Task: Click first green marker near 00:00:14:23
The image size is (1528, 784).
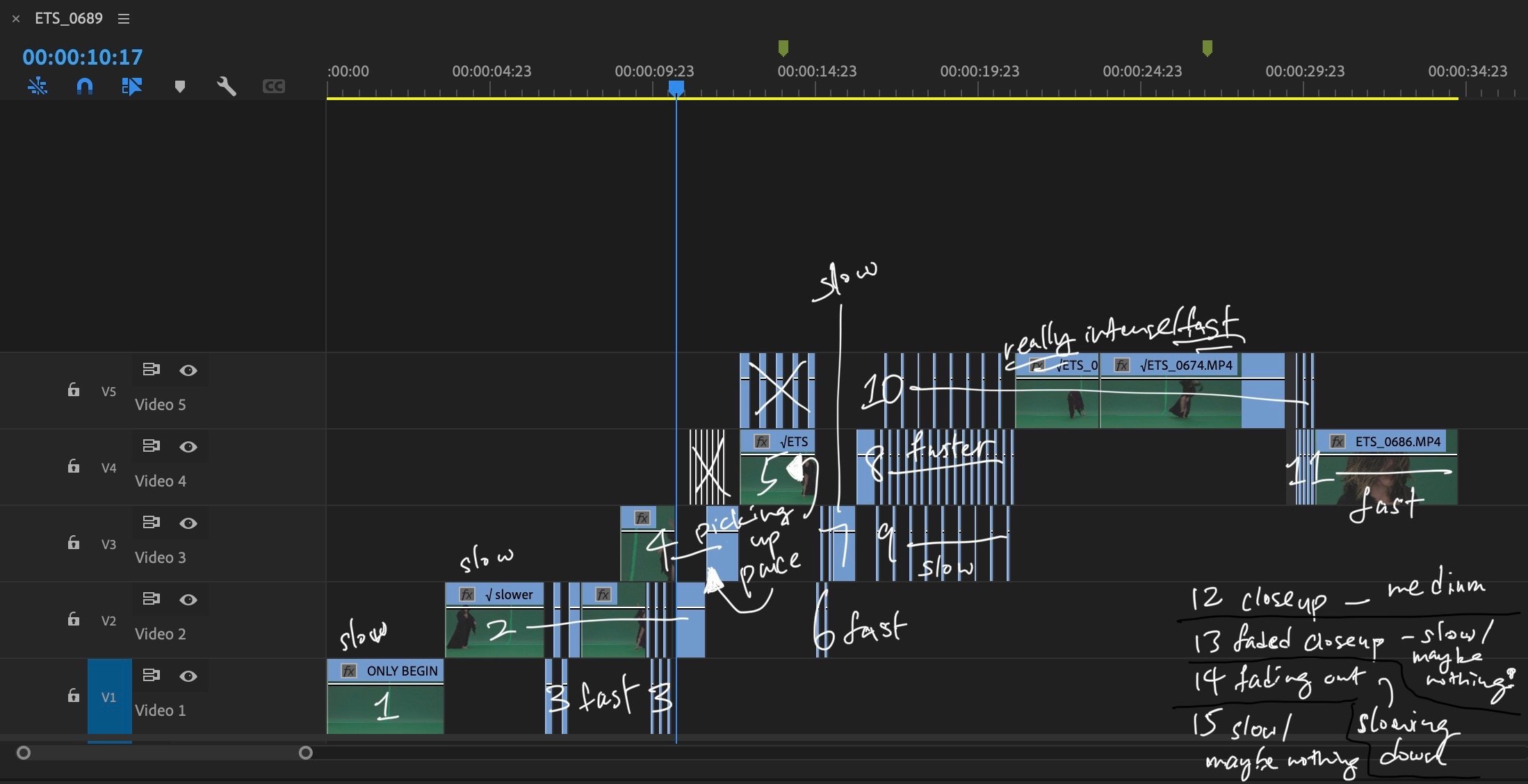Action: click(x=783, y=48)
